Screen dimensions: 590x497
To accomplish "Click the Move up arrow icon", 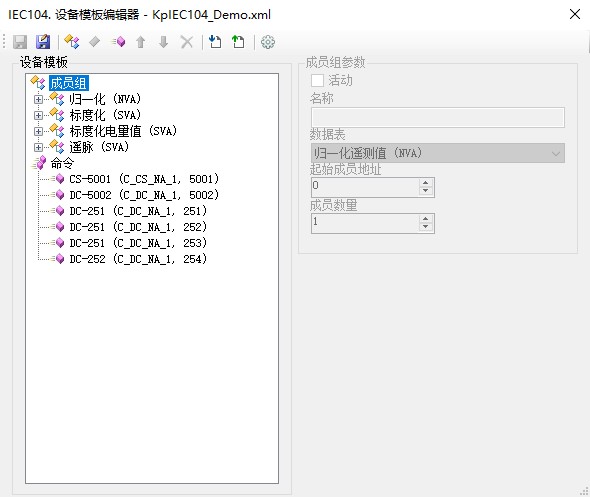I will pyautogui.click(x=141, y=42).
